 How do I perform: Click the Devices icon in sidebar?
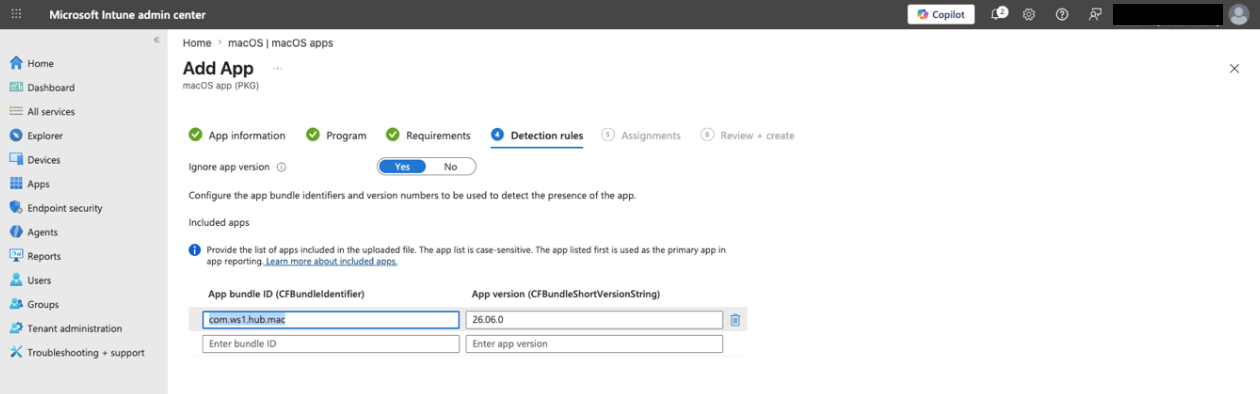[16, 159]
